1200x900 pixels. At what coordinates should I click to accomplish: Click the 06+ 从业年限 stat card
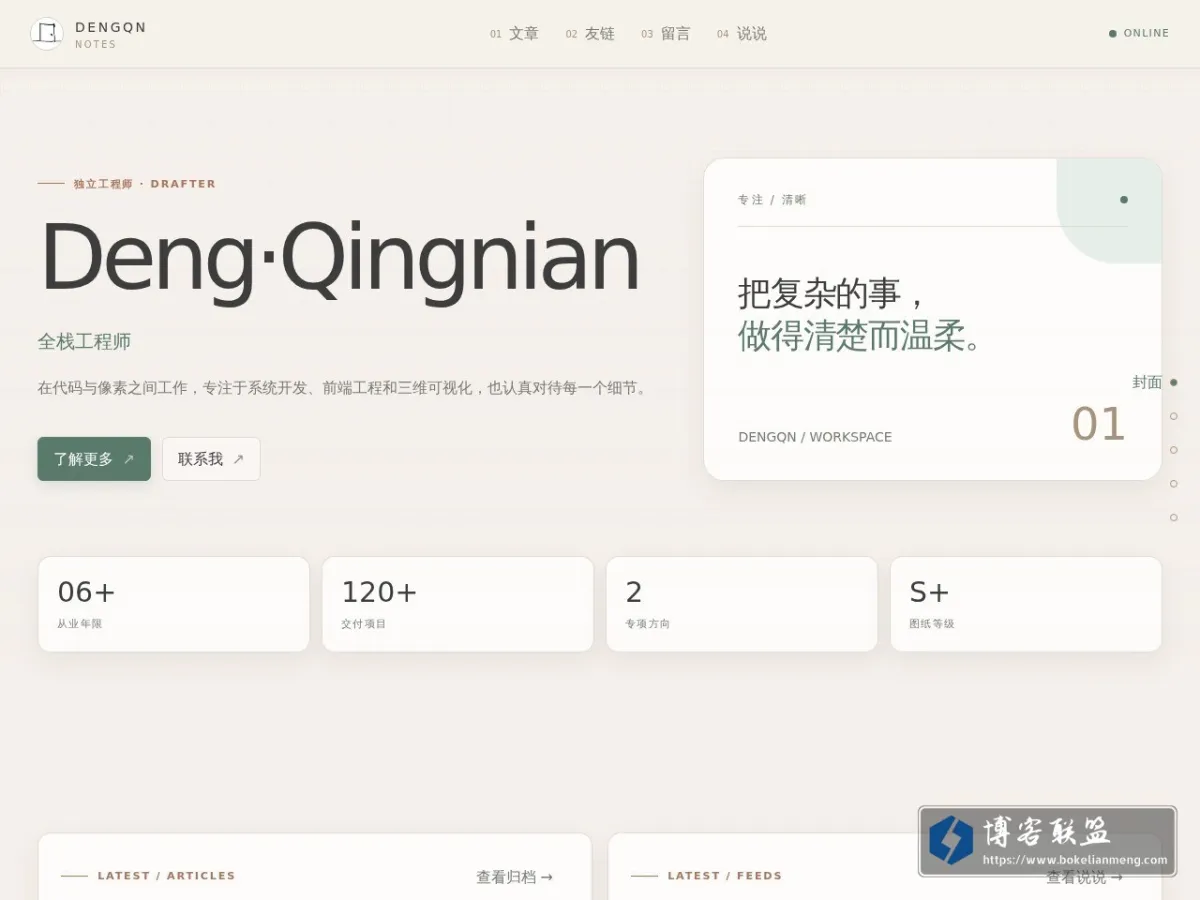pos(174,604)
